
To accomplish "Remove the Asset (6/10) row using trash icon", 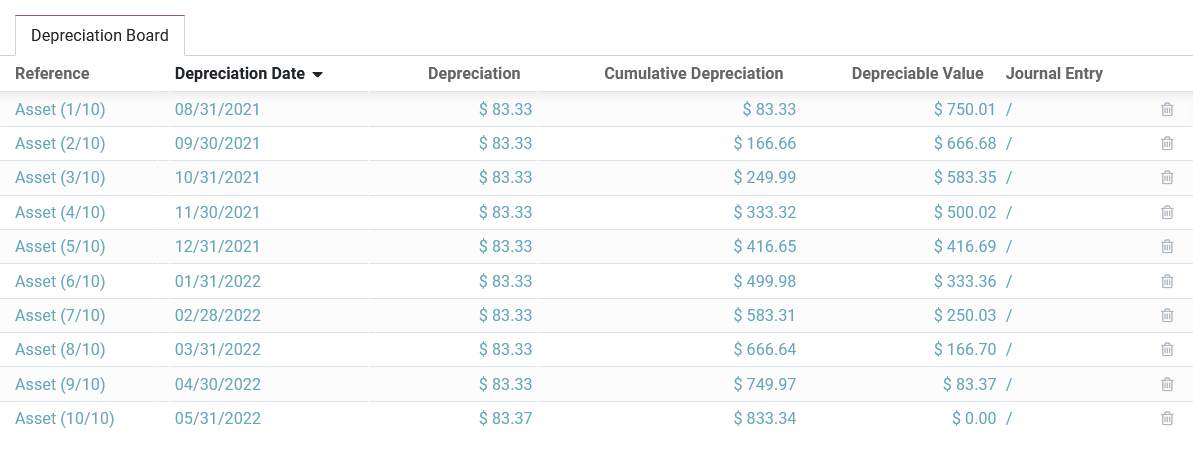I will [x=1167, y=281].
